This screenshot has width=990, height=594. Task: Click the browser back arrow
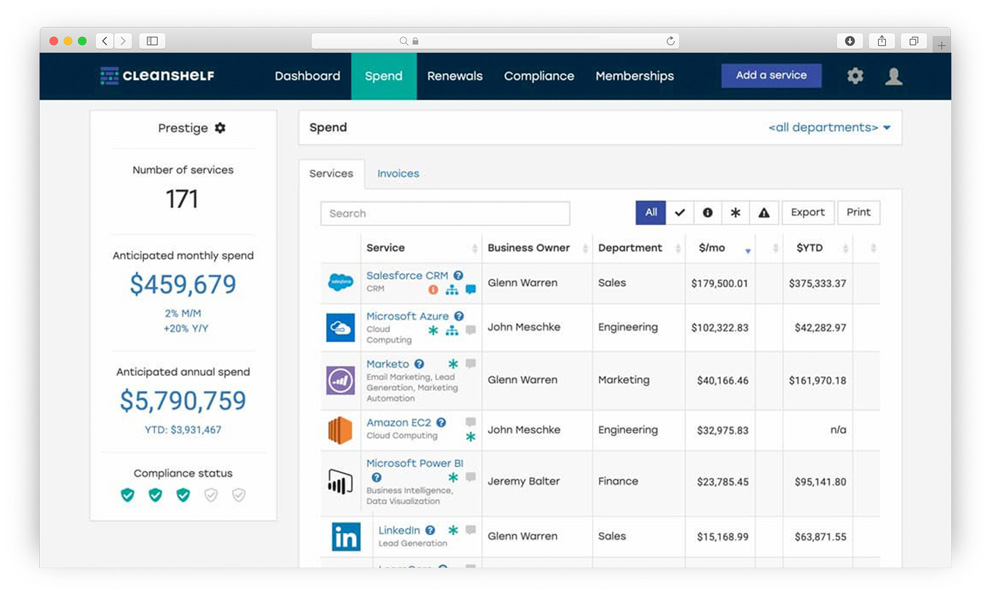(x=105, y=41)
